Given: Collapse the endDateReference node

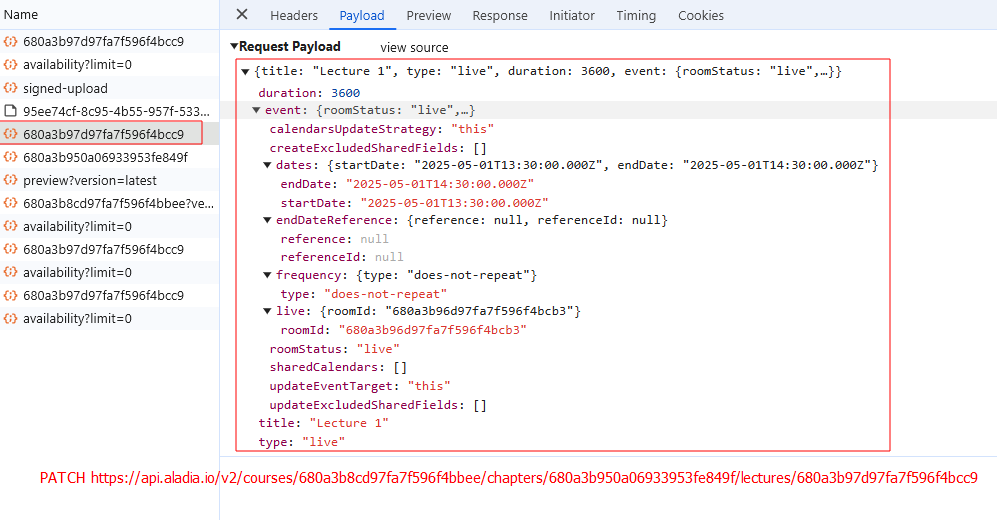Looking at the screenshot, I should 267,220.
